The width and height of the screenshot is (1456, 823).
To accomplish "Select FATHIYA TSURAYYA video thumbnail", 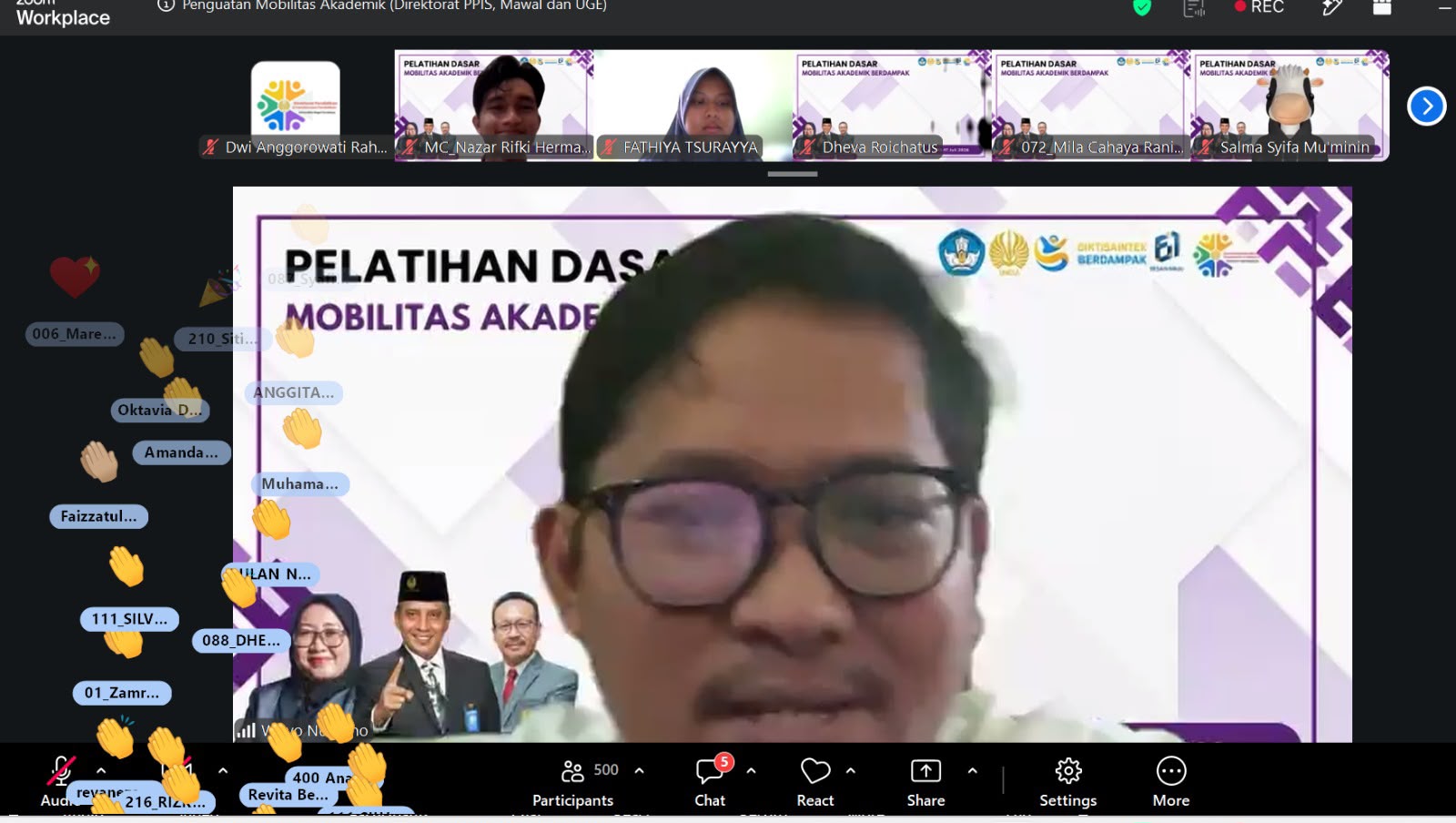I will tap(693, 106).
